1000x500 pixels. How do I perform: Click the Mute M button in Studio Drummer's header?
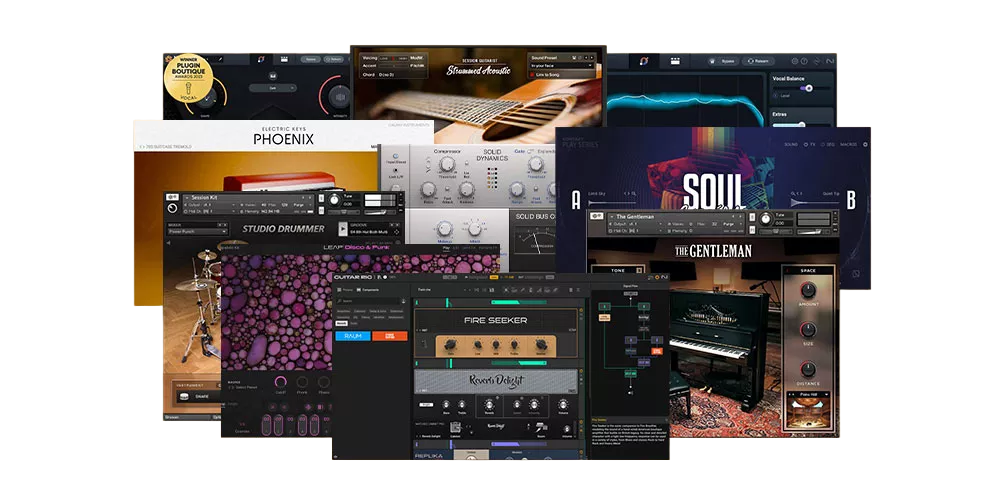(x=321, y=210)
